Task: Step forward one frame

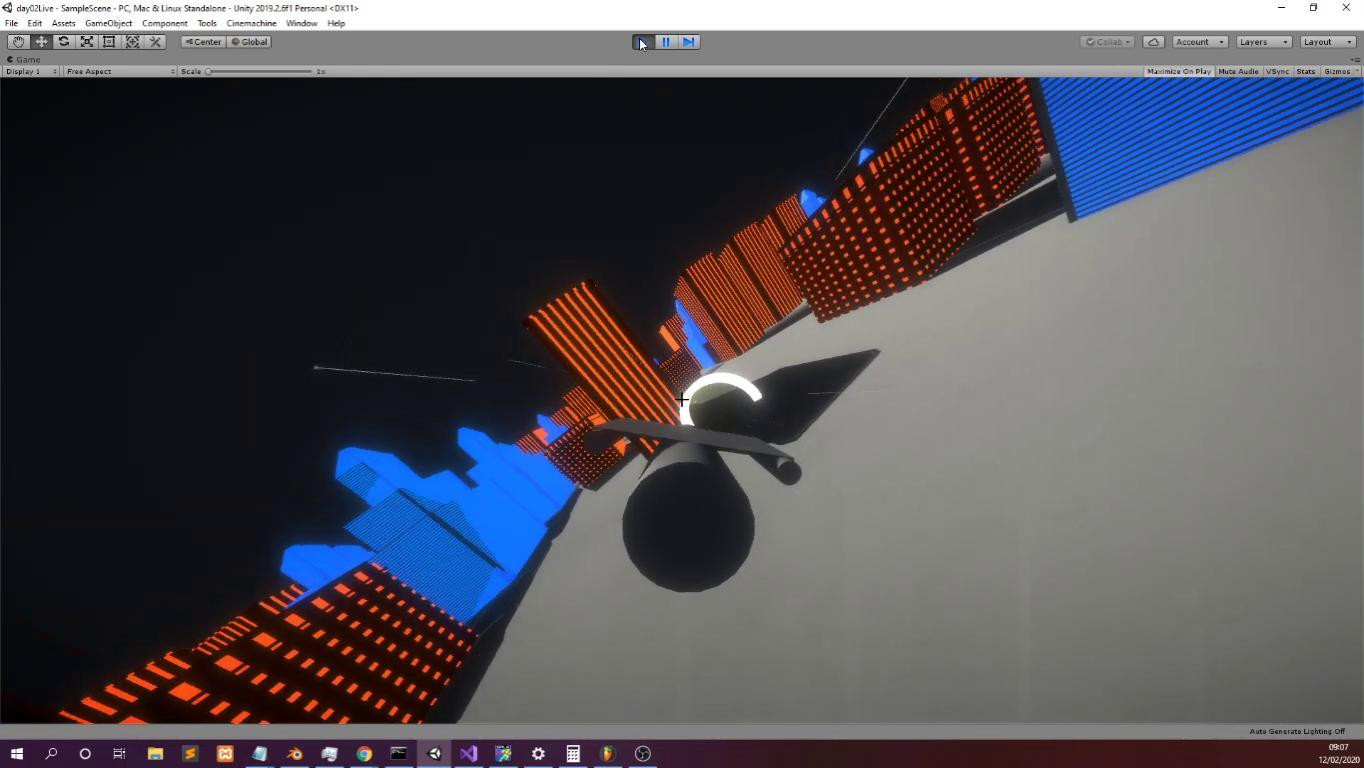Action: (688, 42)
